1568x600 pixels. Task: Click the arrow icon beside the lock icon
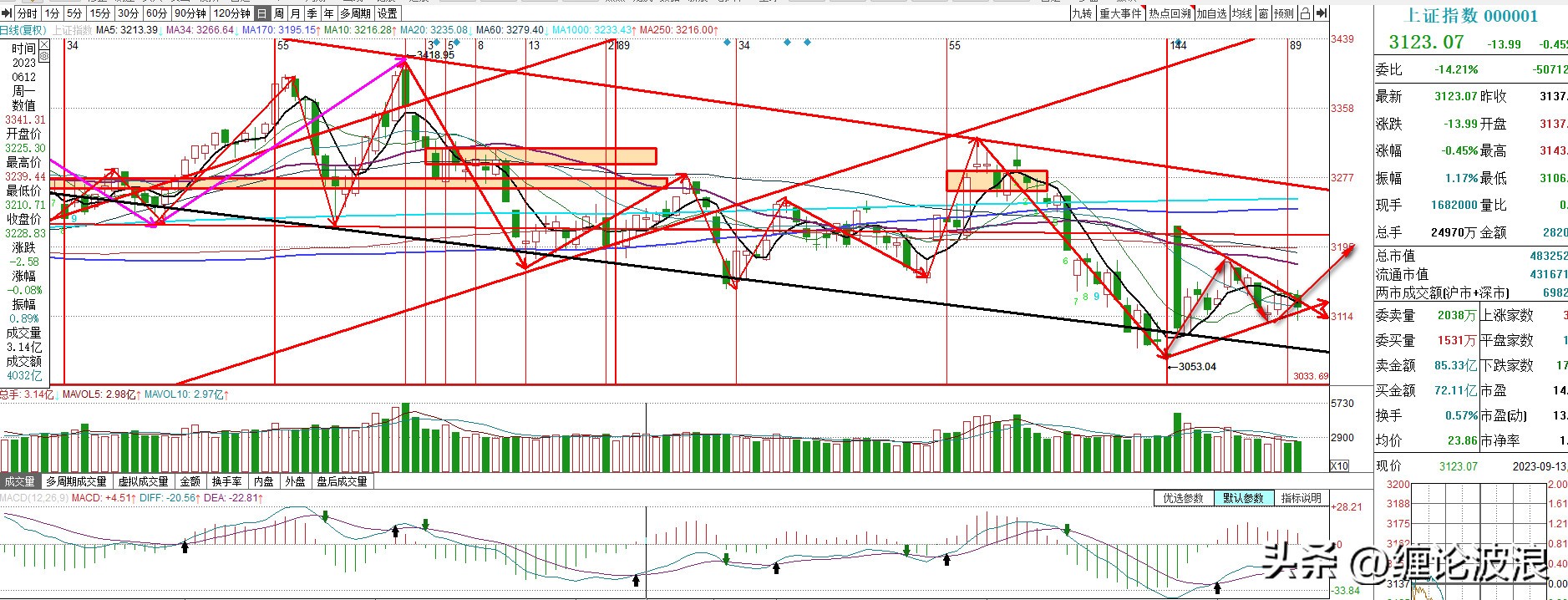1321,13
